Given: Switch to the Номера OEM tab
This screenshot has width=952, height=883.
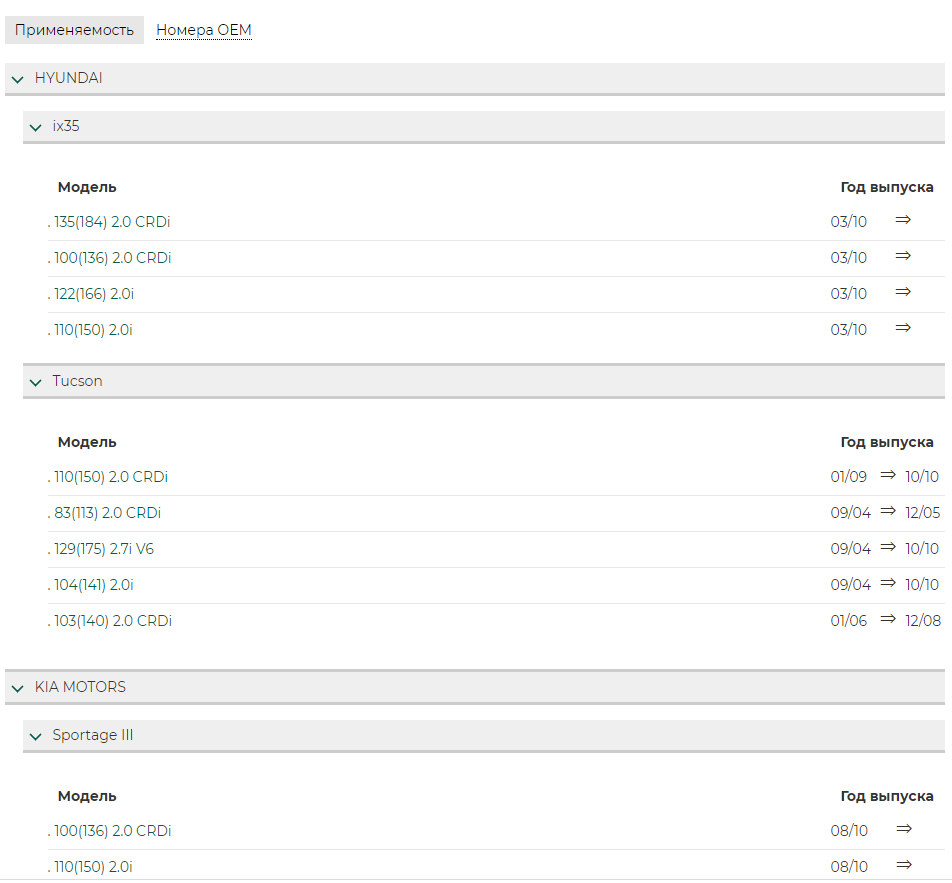Looking at the screenshot, I should 203,30.
